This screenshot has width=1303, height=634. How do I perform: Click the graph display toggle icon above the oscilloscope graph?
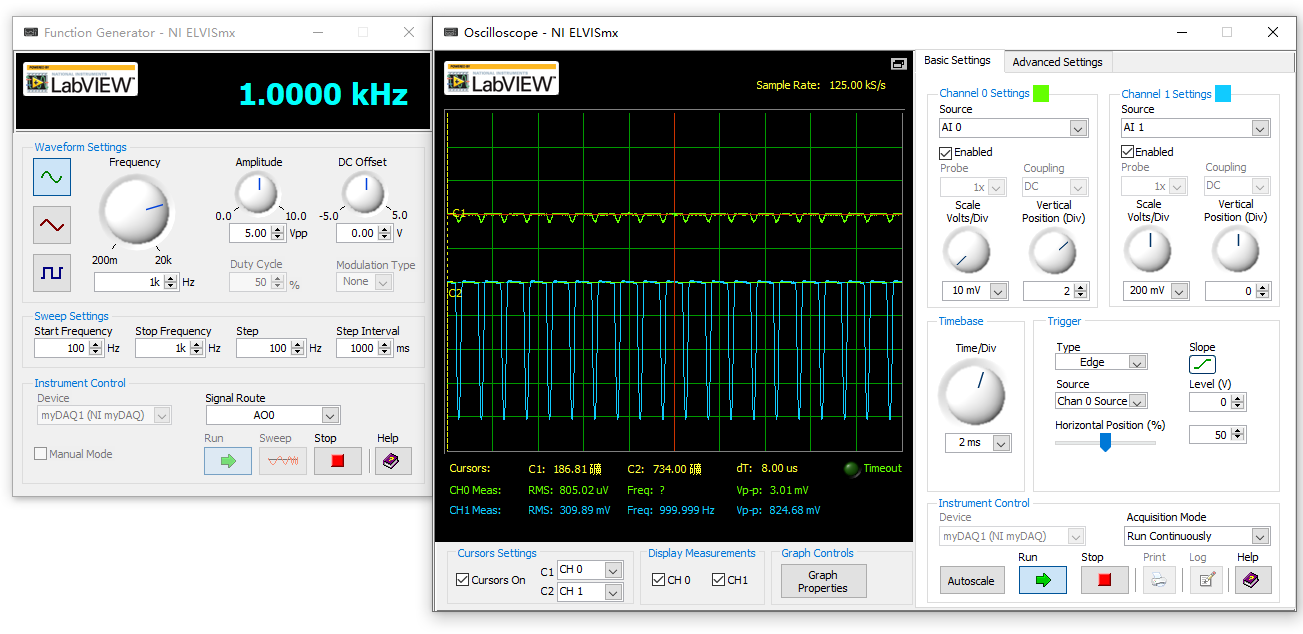[899, 63]
